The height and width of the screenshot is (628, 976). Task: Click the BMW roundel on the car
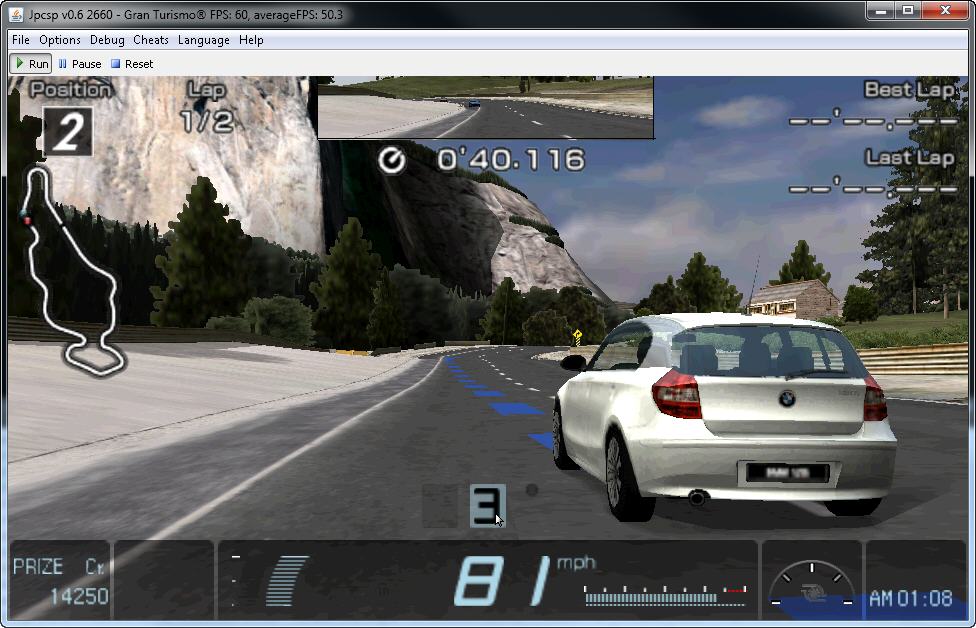[787, 399]
